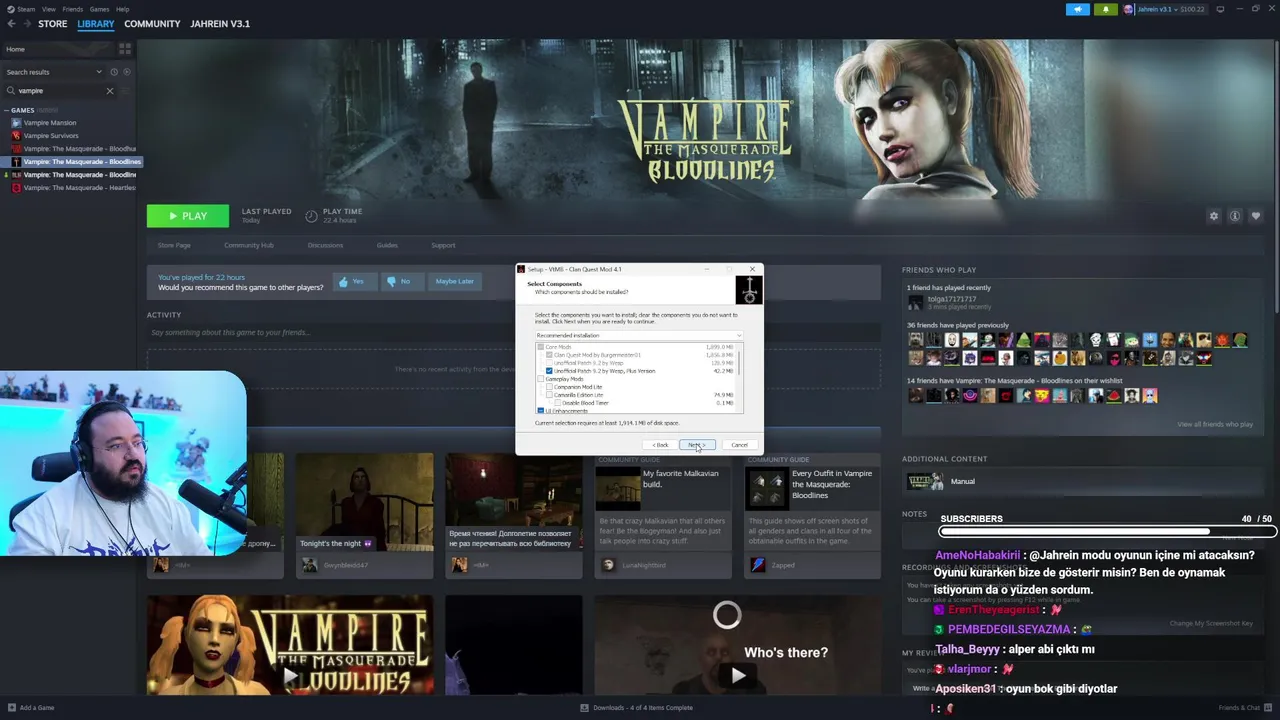Screen dimensions: 1280x720
Task: Click Next in setup wizard
Action: 697,445
